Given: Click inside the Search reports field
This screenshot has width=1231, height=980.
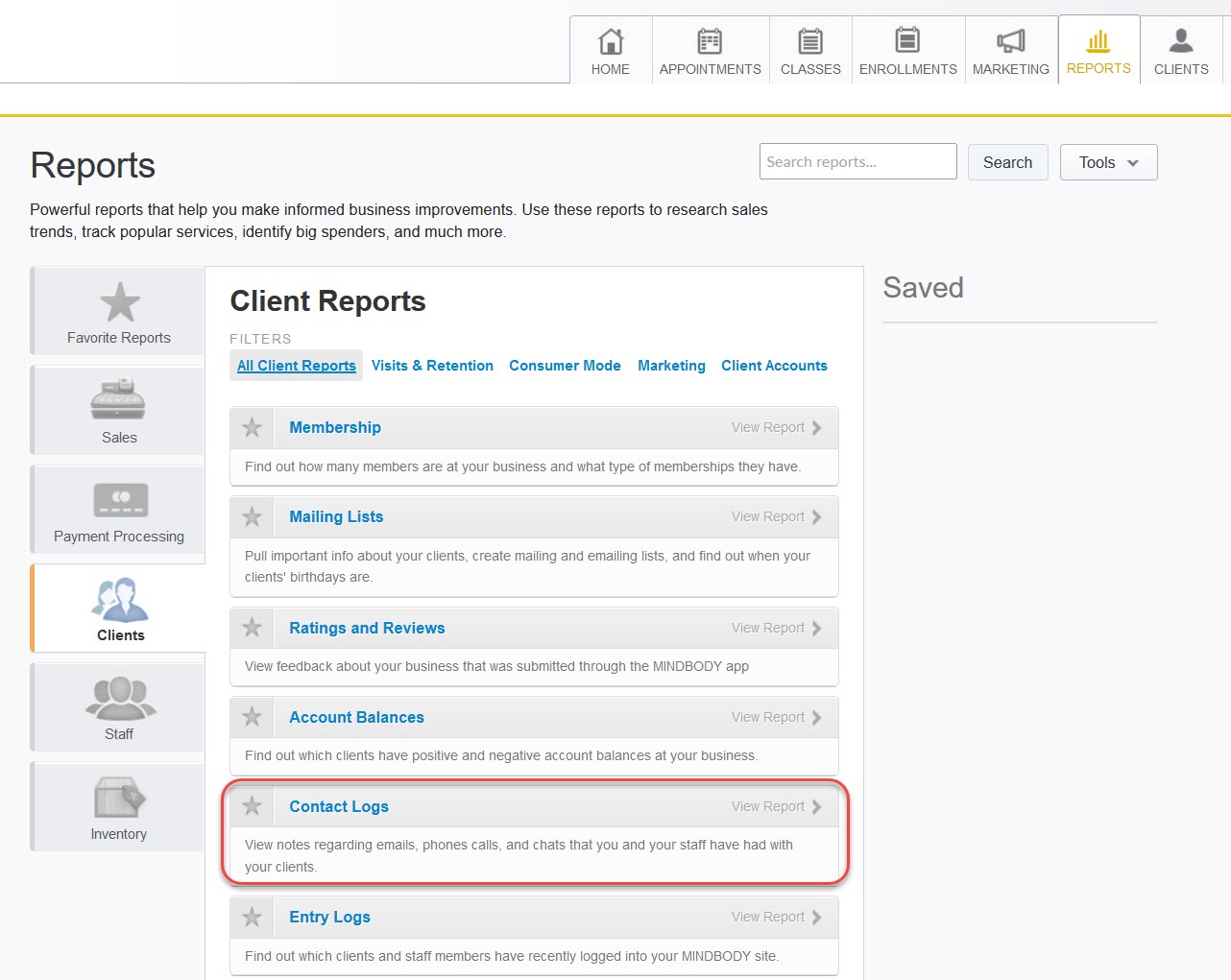Looking at the screenshot, I should [x=857, y=161].
